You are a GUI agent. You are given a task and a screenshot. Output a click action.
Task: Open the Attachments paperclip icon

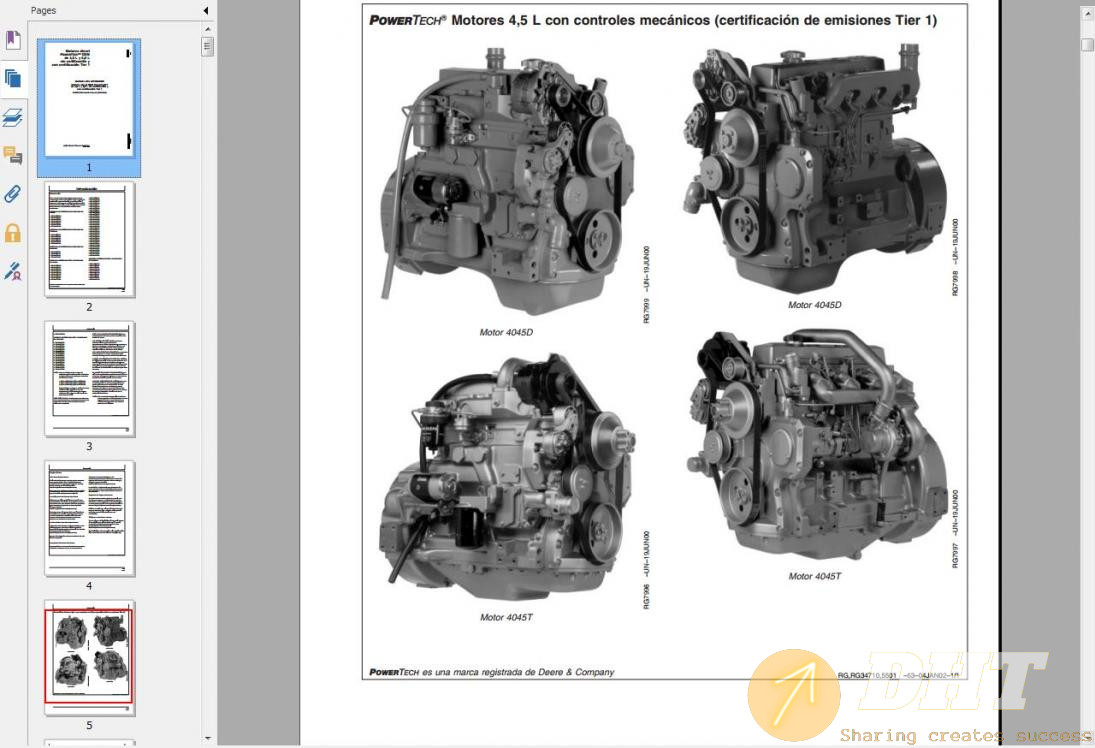(x=13, y=193)
